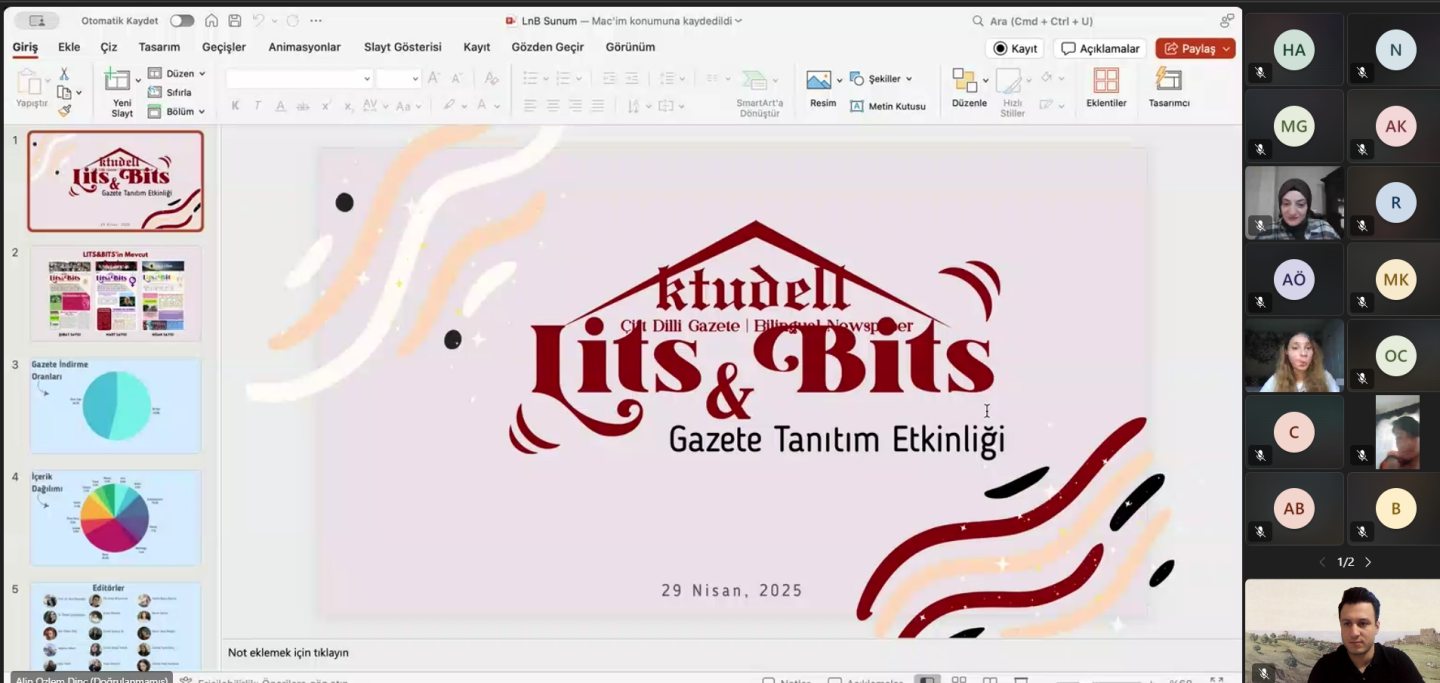1440x683 pixels.
Task: Click the home icon in title bar
Action: 211,21
